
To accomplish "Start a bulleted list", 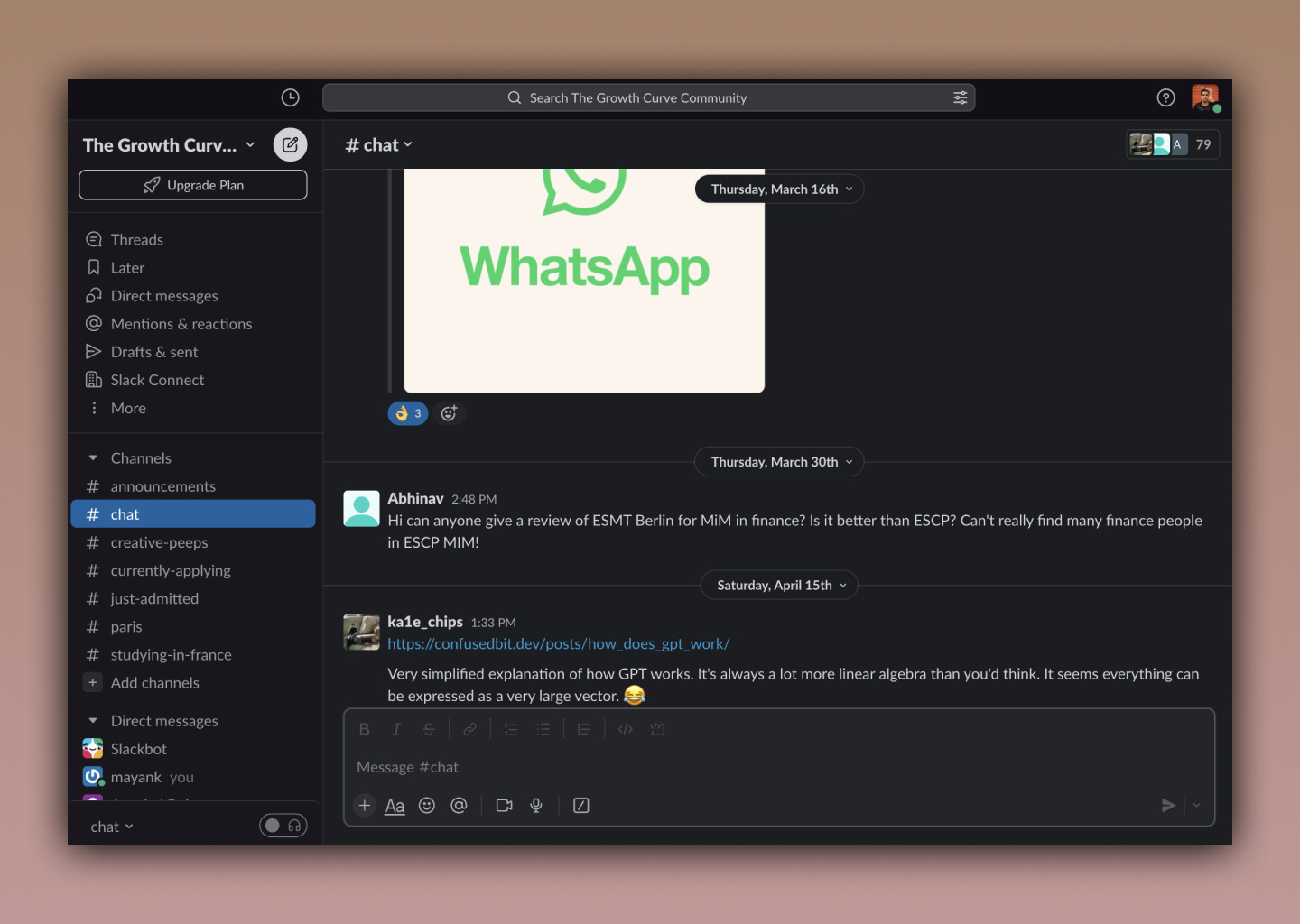I will 543,729.
